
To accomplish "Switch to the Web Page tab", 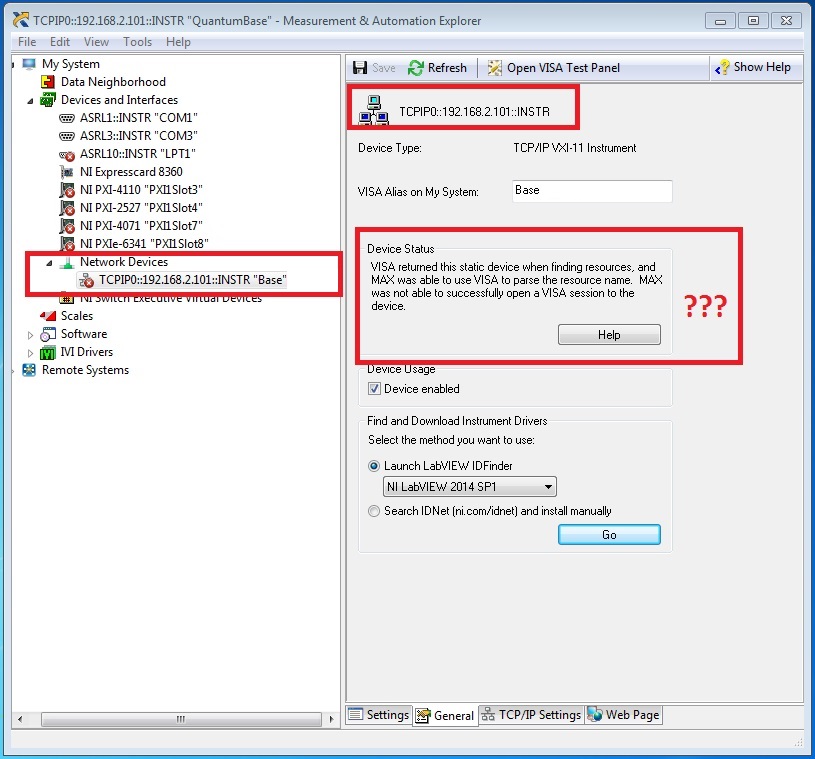I will pos(623,715).
